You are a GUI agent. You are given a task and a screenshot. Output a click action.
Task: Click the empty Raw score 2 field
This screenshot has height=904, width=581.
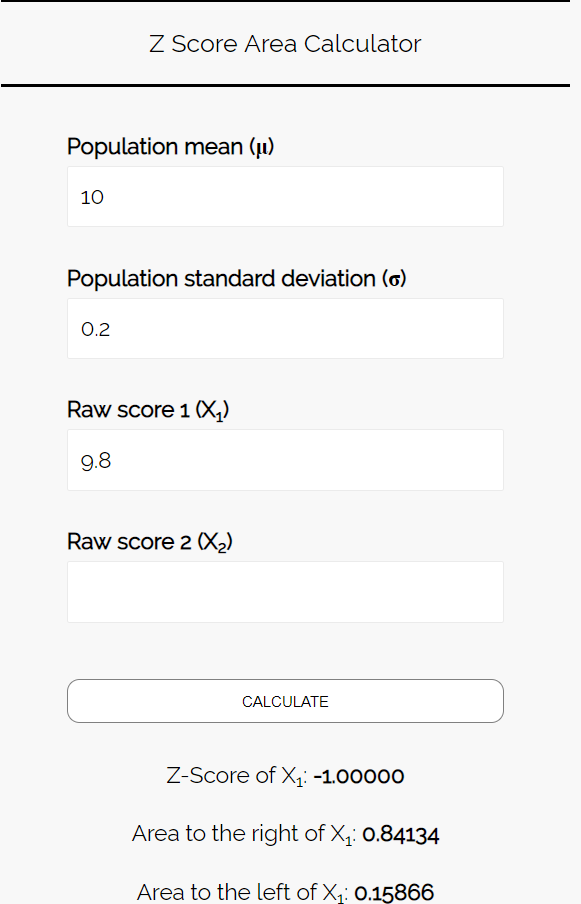[285, 592]
